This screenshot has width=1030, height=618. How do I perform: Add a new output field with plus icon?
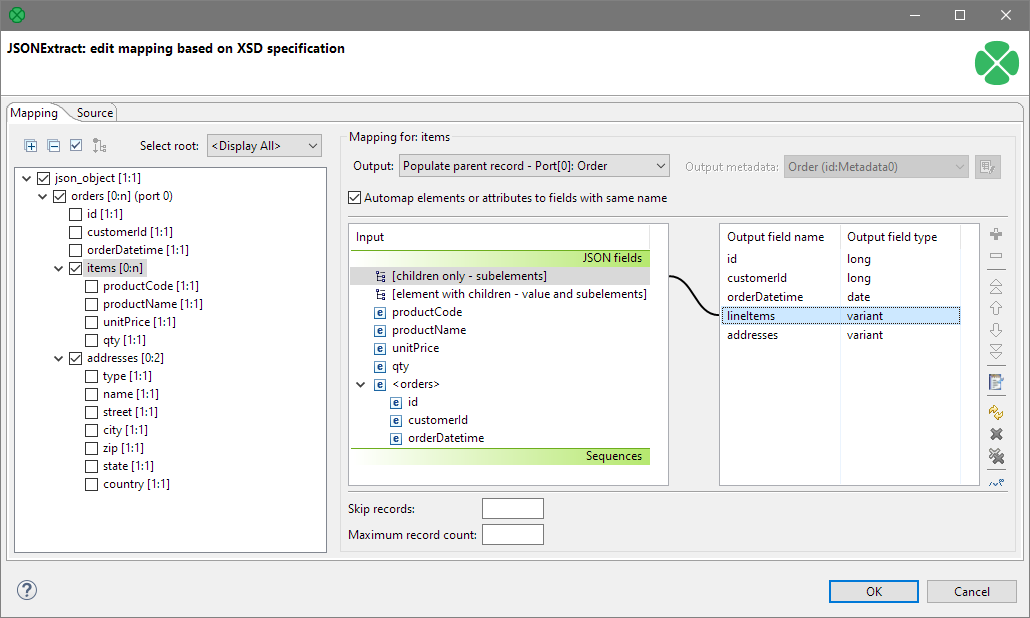point(996,234)
